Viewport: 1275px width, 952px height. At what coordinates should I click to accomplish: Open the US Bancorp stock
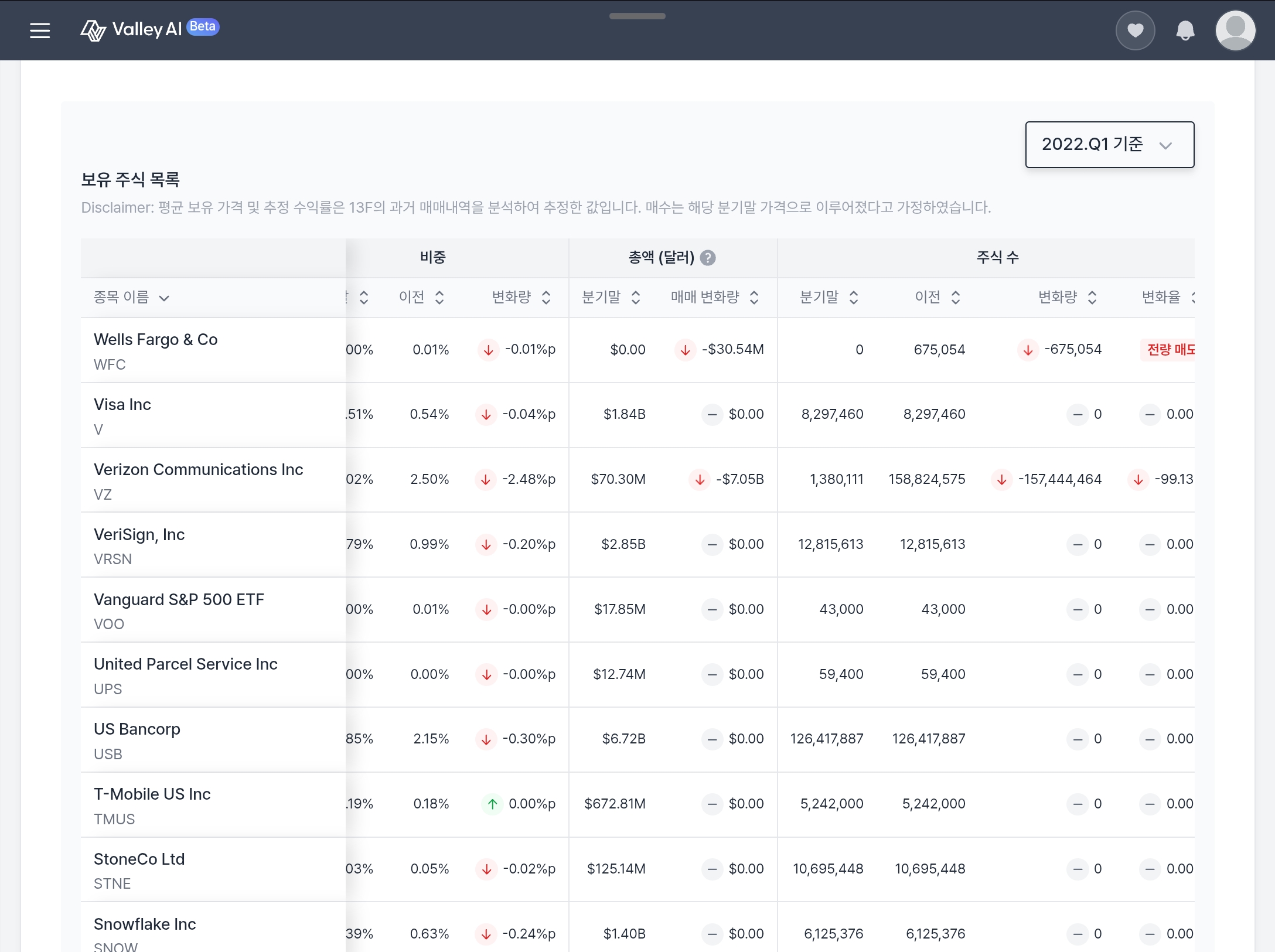[137, 729]
